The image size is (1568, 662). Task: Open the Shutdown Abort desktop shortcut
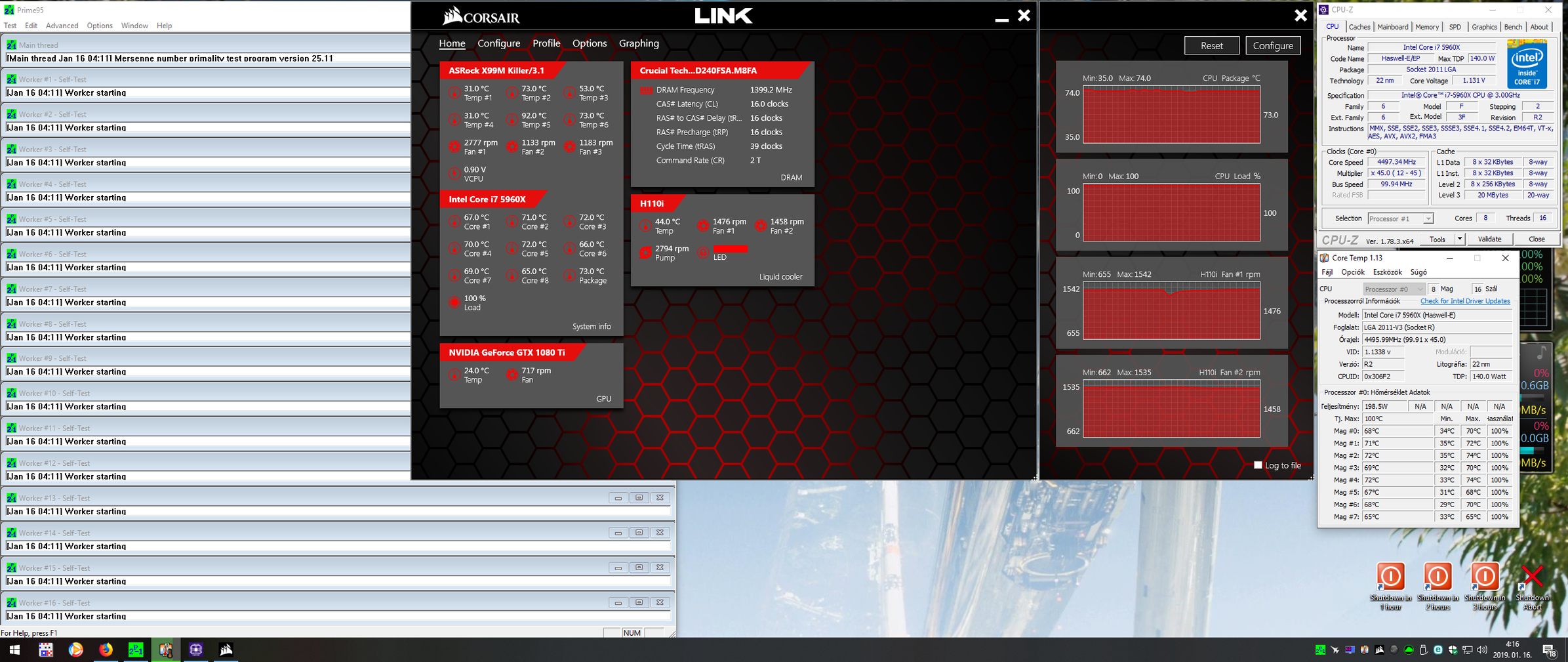click(x=1532, y=586)
